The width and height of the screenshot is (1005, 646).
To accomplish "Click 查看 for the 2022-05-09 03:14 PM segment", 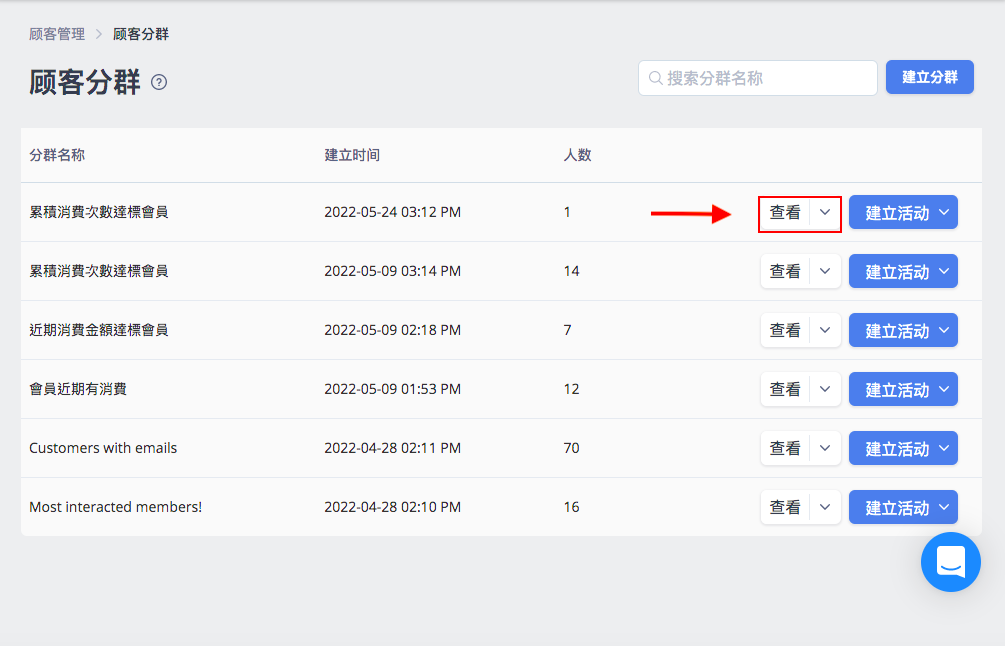I will tap(785, 271).
